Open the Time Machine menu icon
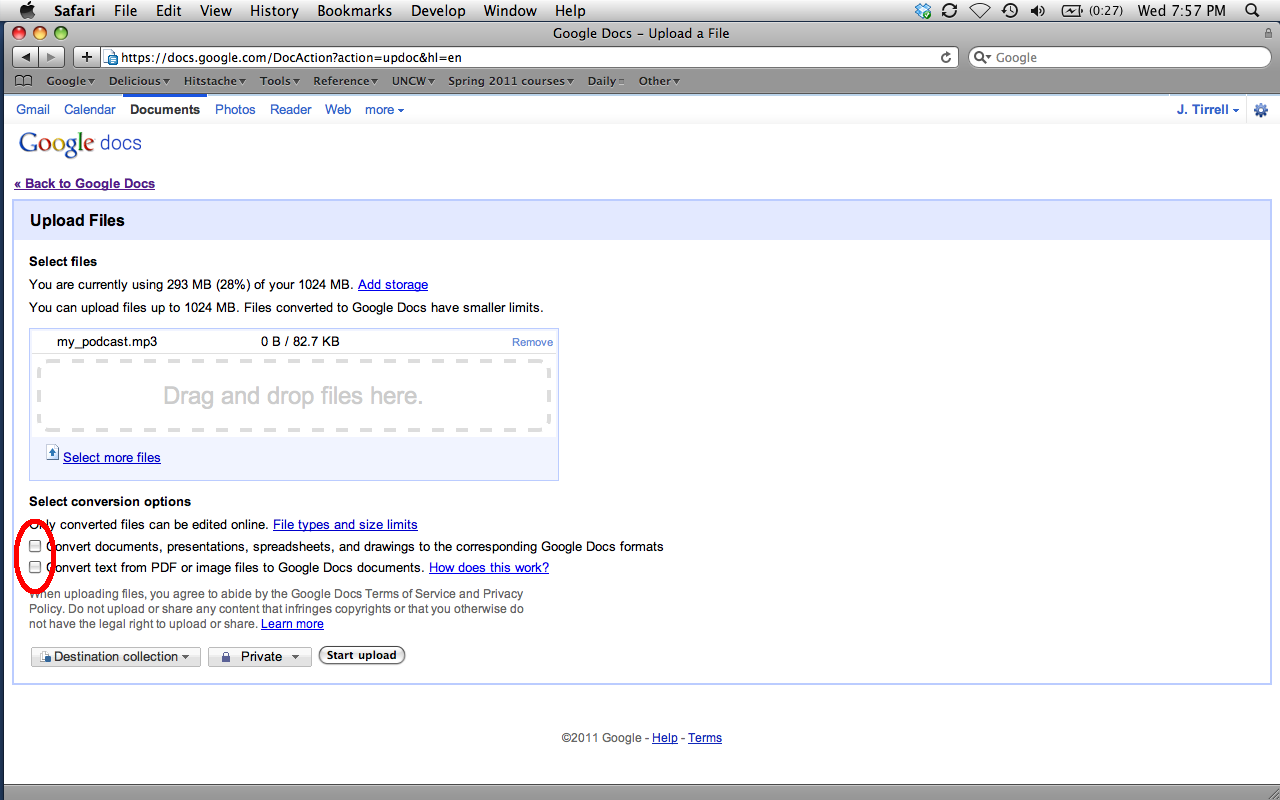The width and height of the screenshot is (1280, 800). click(1010, 11)
